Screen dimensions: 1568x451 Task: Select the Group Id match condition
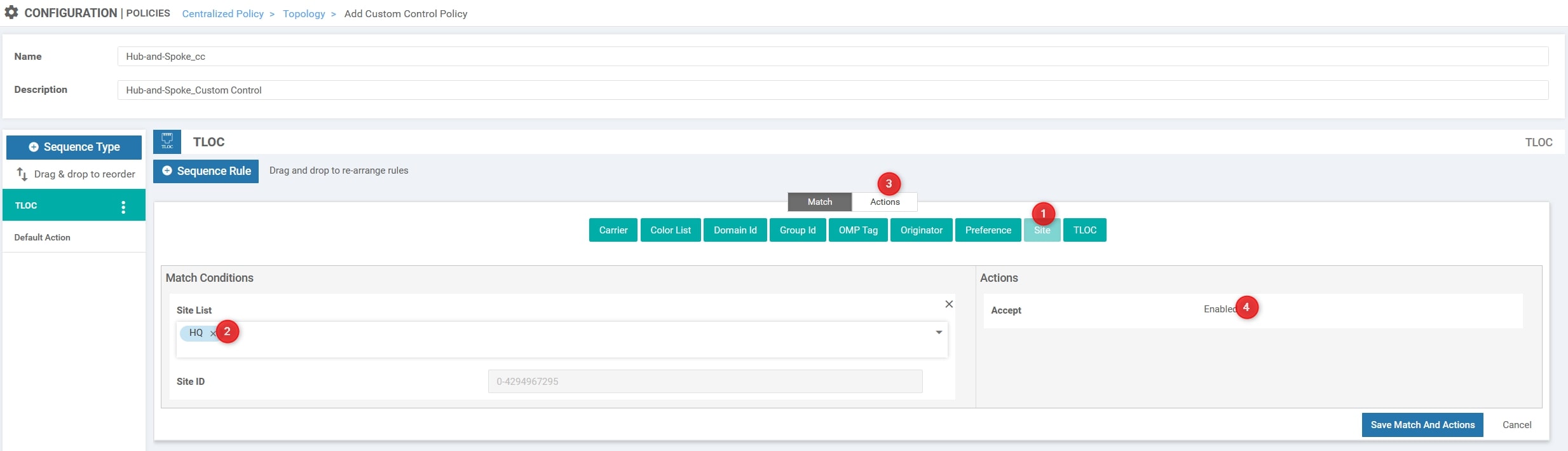(798, 230)
